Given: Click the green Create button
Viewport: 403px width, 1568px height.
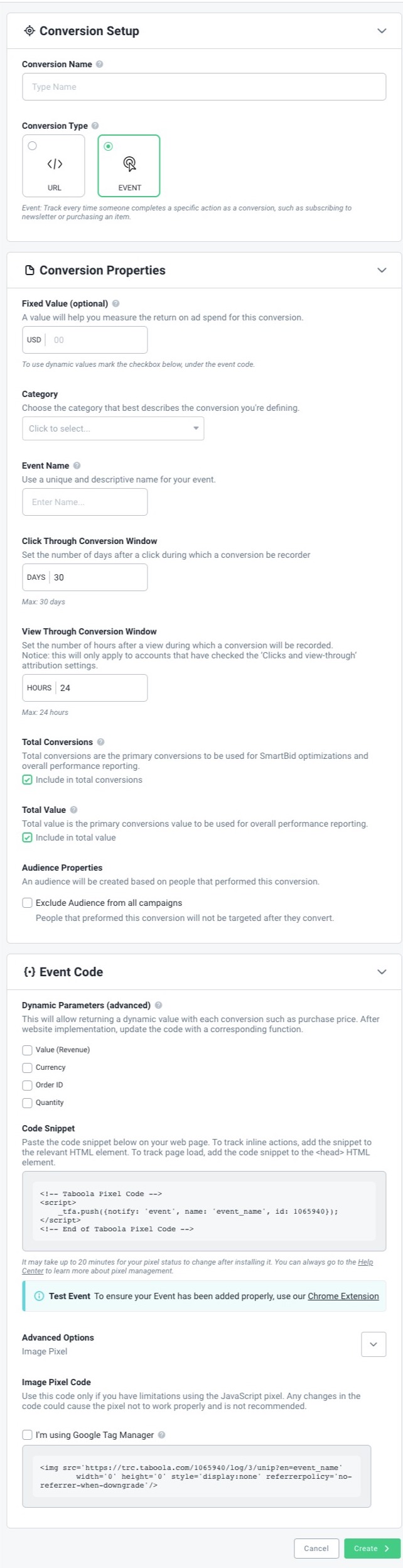Looking at the screenshot, I should tap(372, 1549).
